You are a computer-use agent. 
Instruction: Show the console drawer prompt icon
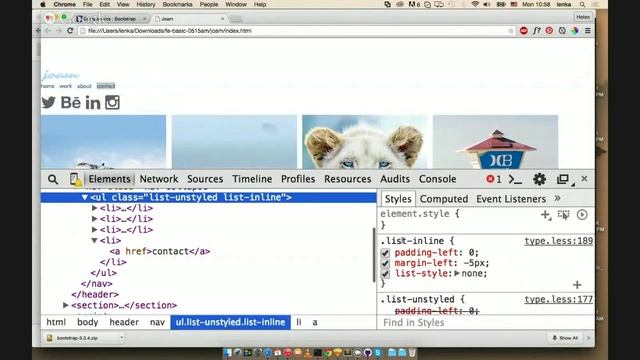pos(515,179)
